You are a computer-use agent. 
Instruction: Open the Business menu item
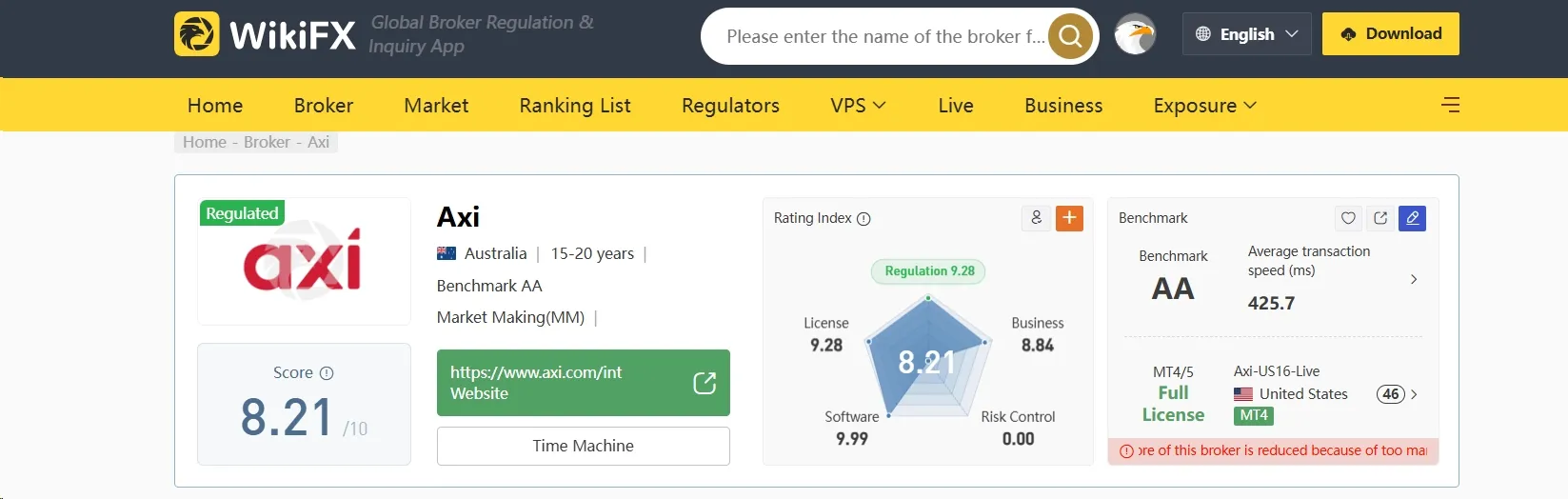click(1063, 106)
